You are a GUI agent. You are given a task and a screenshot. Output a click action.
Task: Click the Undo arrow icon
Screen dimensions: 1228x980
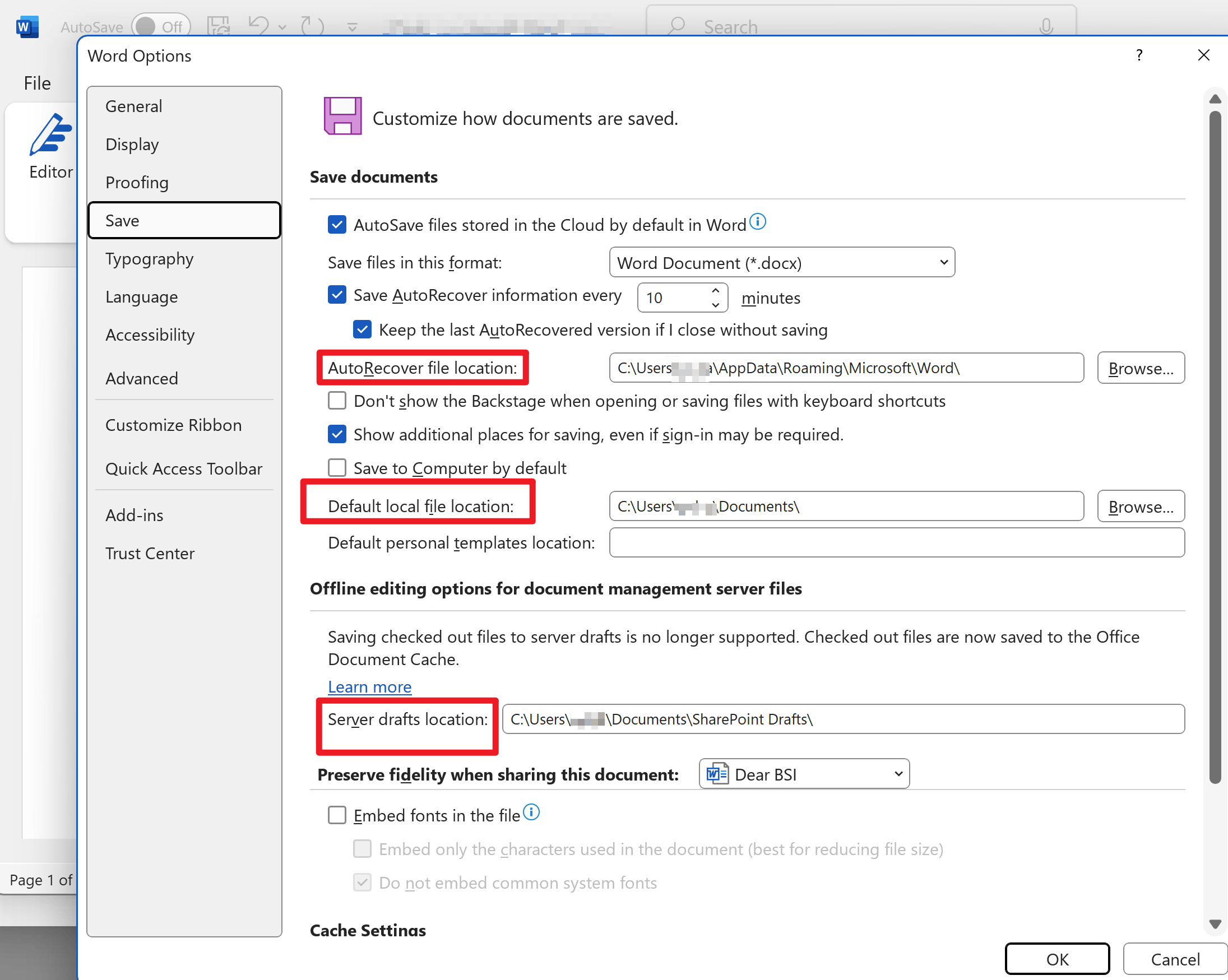(x=259, y=26)
